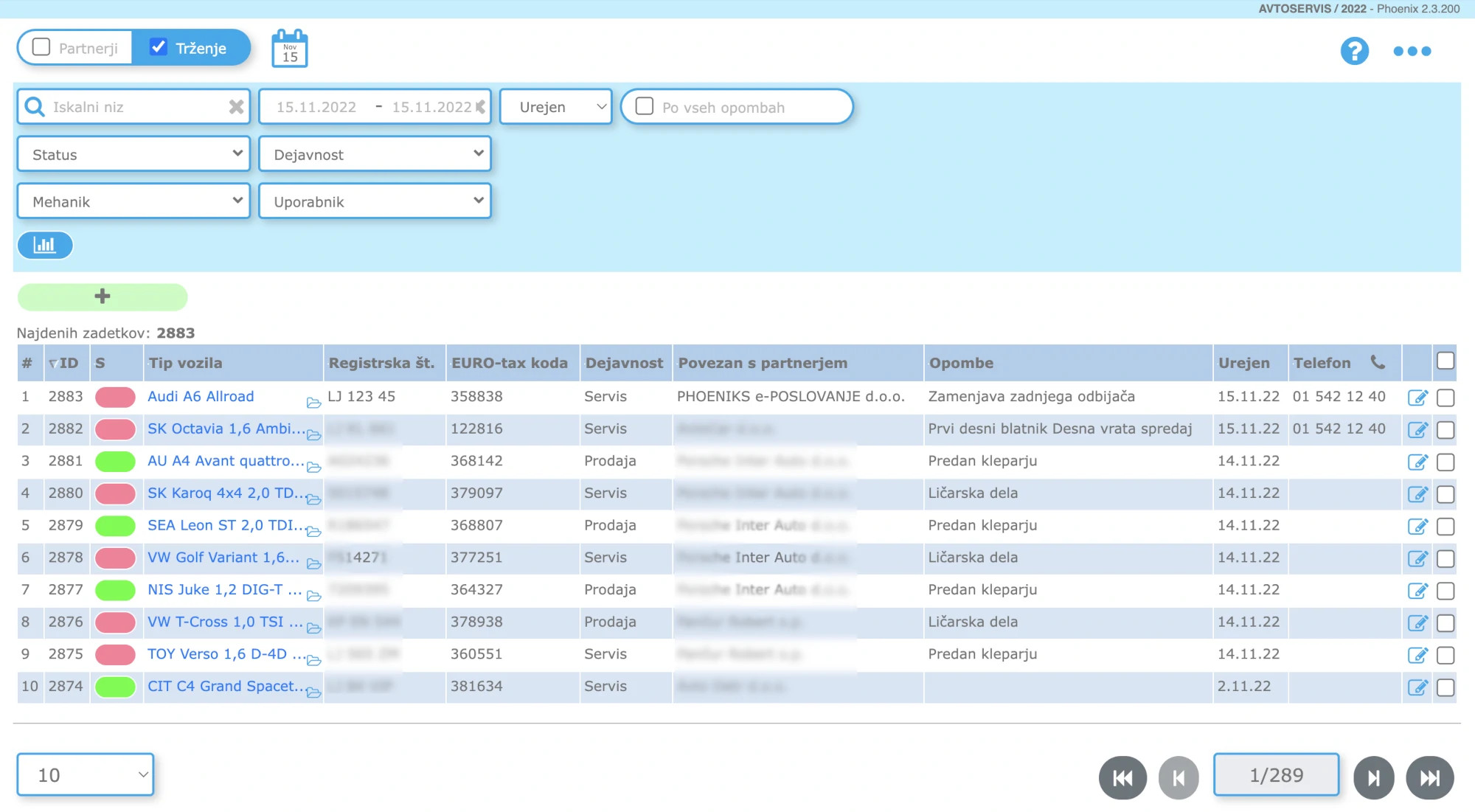Screen dimensions: 1475x812
Task: Check the select-all checkbox in table header
Action: tap(1445, 361)
